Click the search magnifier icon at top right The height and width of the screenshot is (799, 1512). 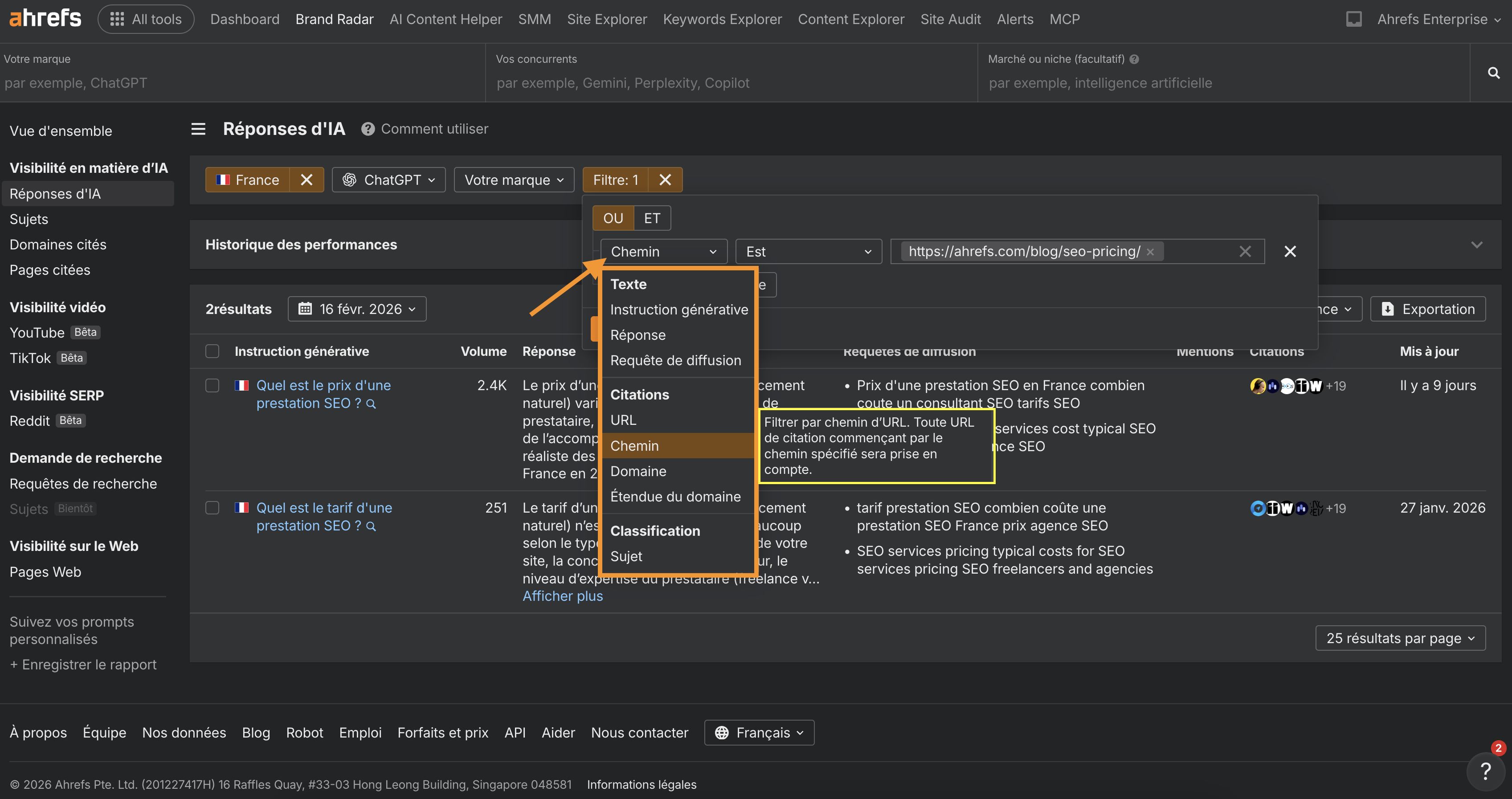tap(1493, 73)
